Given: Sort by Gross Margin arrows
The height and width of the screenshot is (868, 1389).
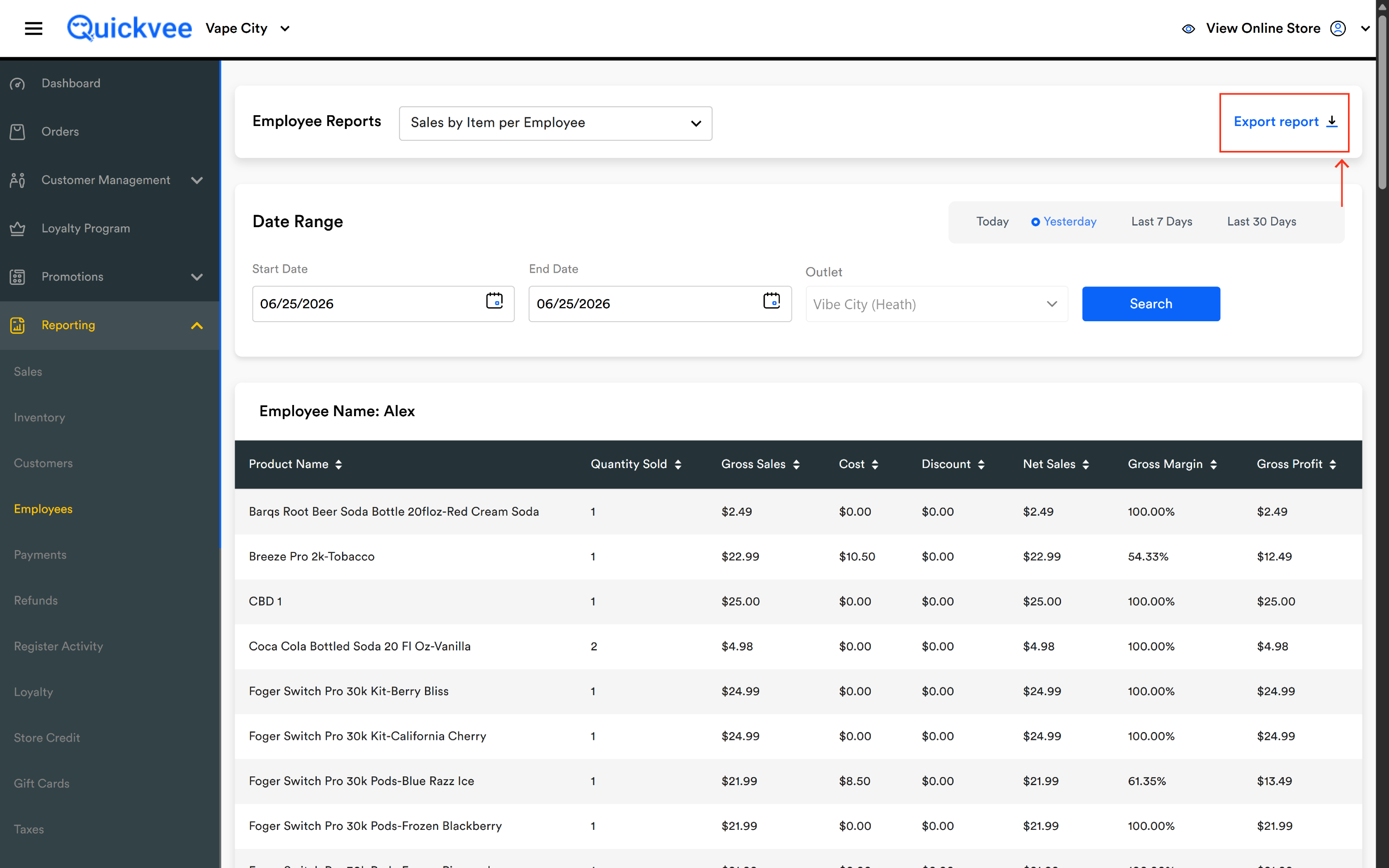Looking at the screenshot, I should [1213, 464].
